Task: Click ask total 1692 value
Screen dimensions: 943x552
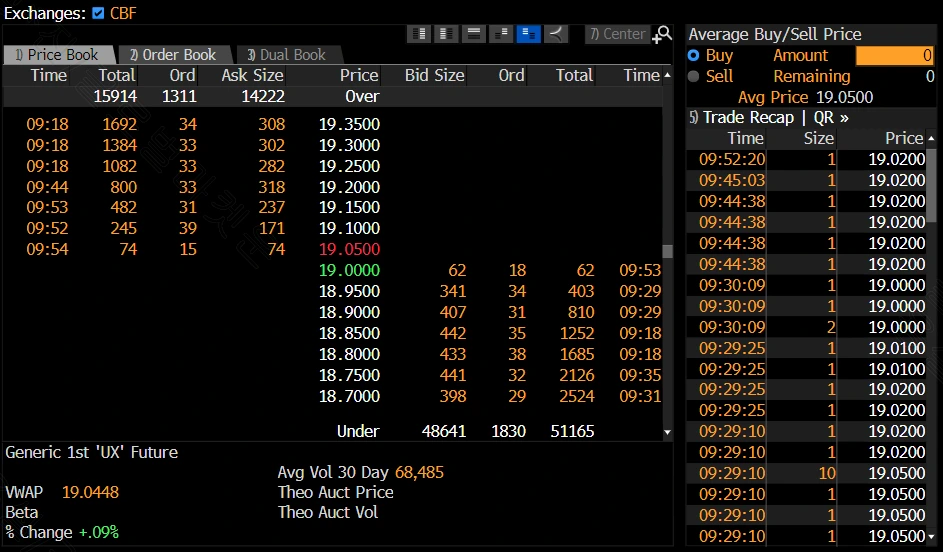Action: pyautogui.click(x=120, y=124)
